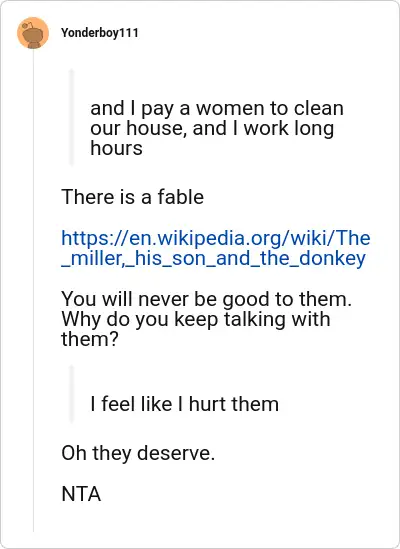Screen dimensions: 400x549
Task: Click the word 'them?' ending the paragraph
Action: 90,339
